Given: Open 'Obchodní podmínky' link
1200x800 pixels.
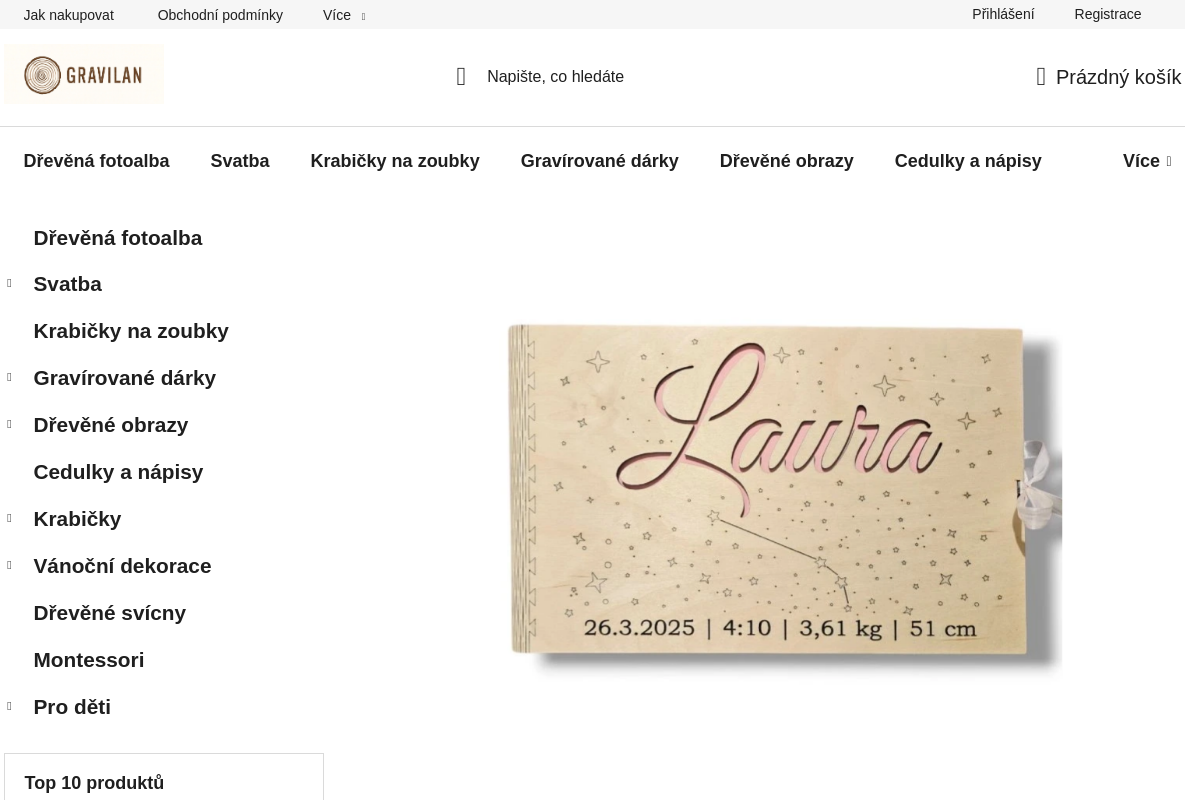Looking at the screenshot, I should tap(220, 15).
